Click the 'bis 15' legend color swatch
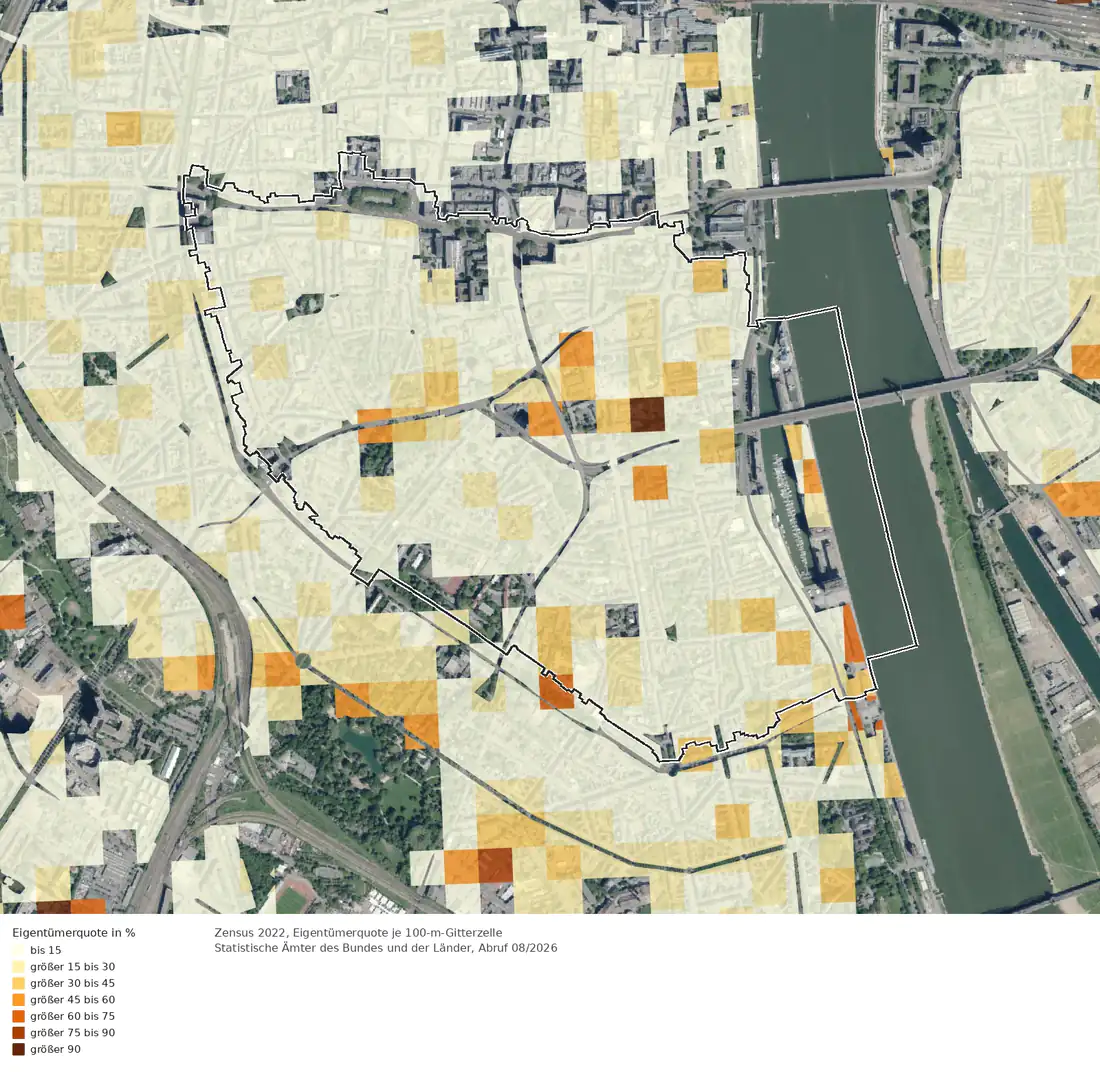 pos(18,950)
